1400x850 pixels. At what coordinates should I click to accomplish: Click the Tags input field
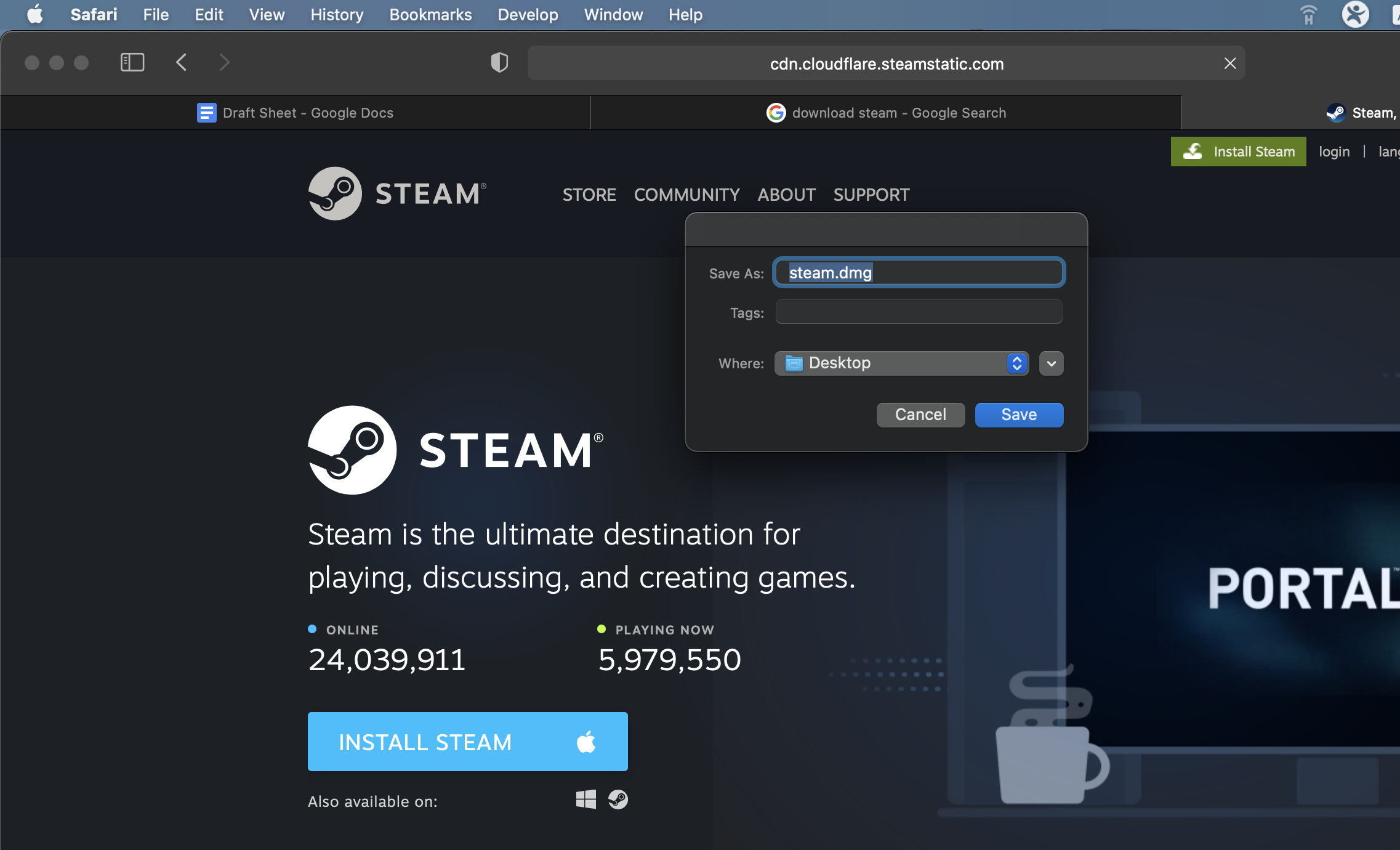tap(919, 312)
